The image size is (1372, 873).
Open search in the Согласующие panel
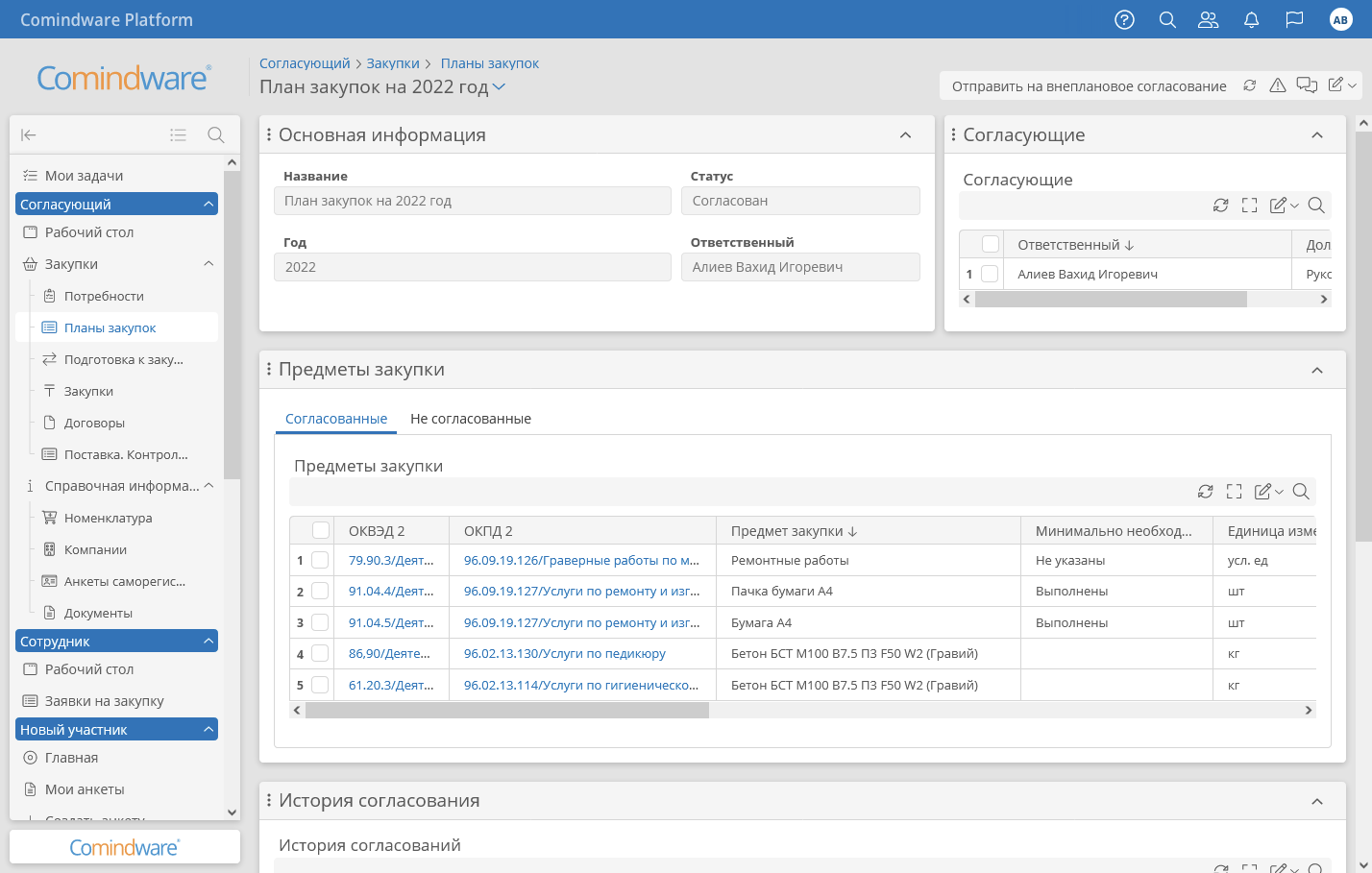click(1316, 205)
